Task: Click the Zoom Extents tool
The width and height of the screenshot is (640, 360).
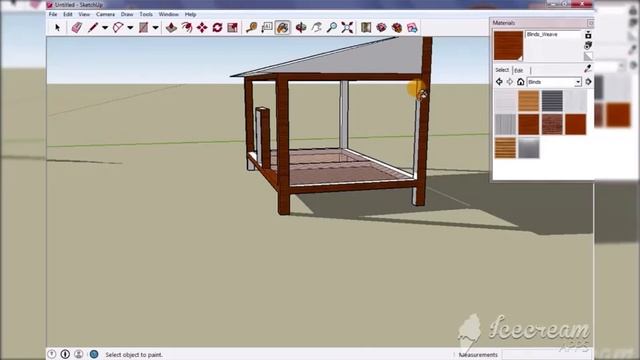Action: tap(347, 27)
